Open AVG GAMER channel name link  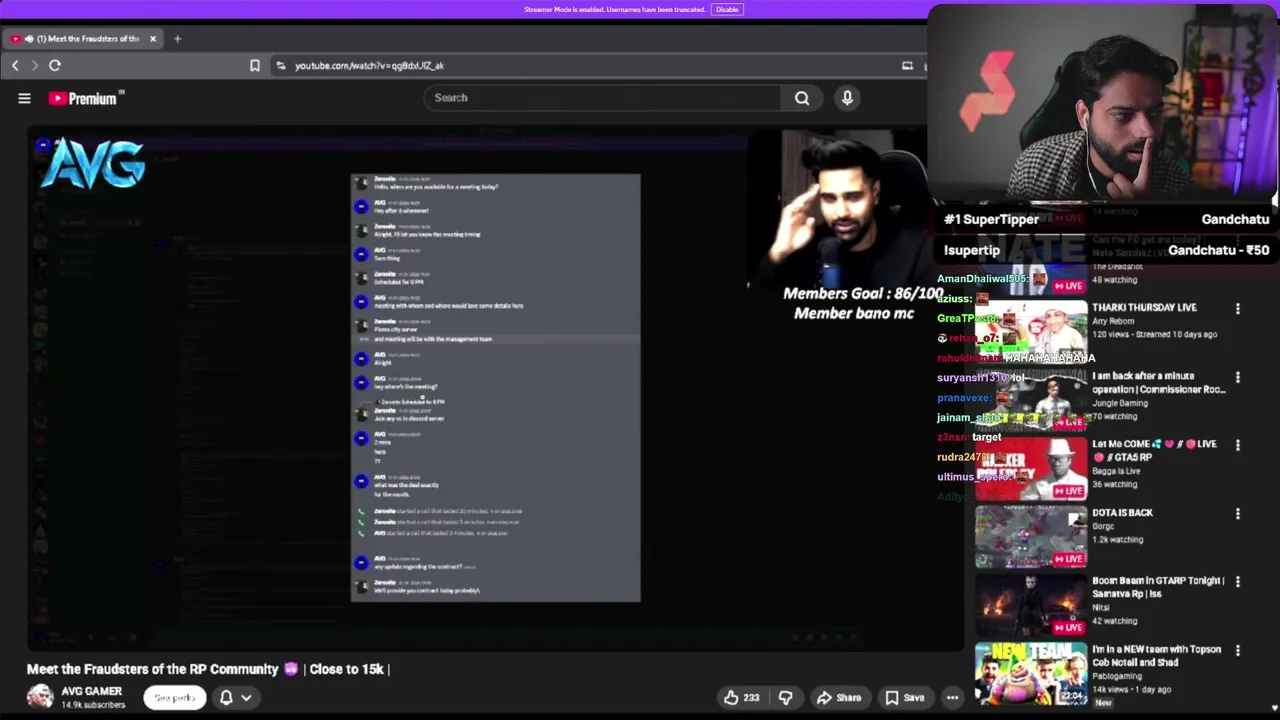(x=92, y=691)
